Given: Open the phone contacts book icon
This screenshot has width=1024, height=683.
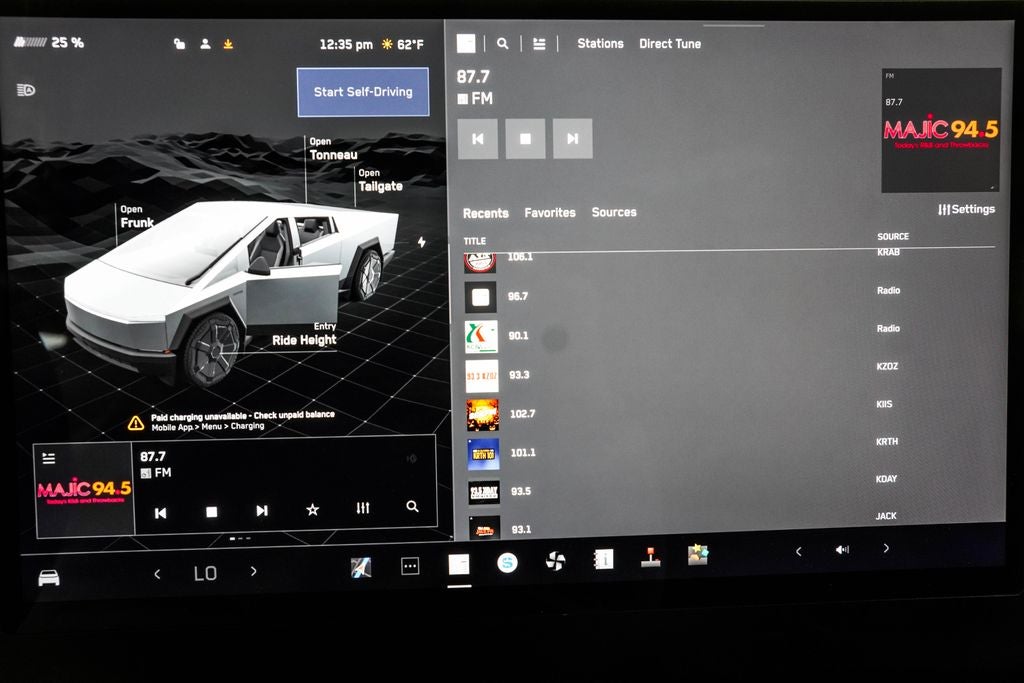Looking at the screenshot, I should point(602,560).
